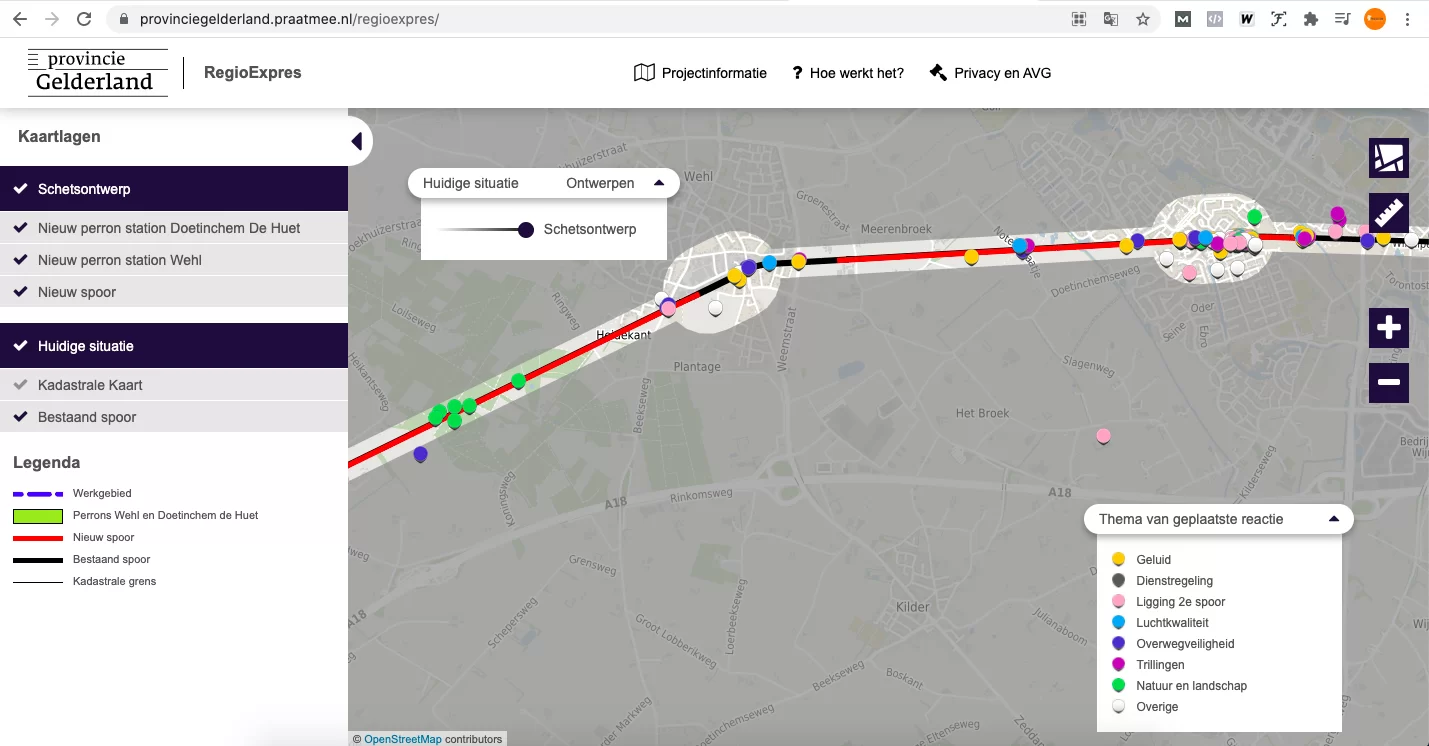Viewport: 1429px width, 746px height.
Task: Uncheck the Nieuw spoor layer
Action: click(77, 292)
